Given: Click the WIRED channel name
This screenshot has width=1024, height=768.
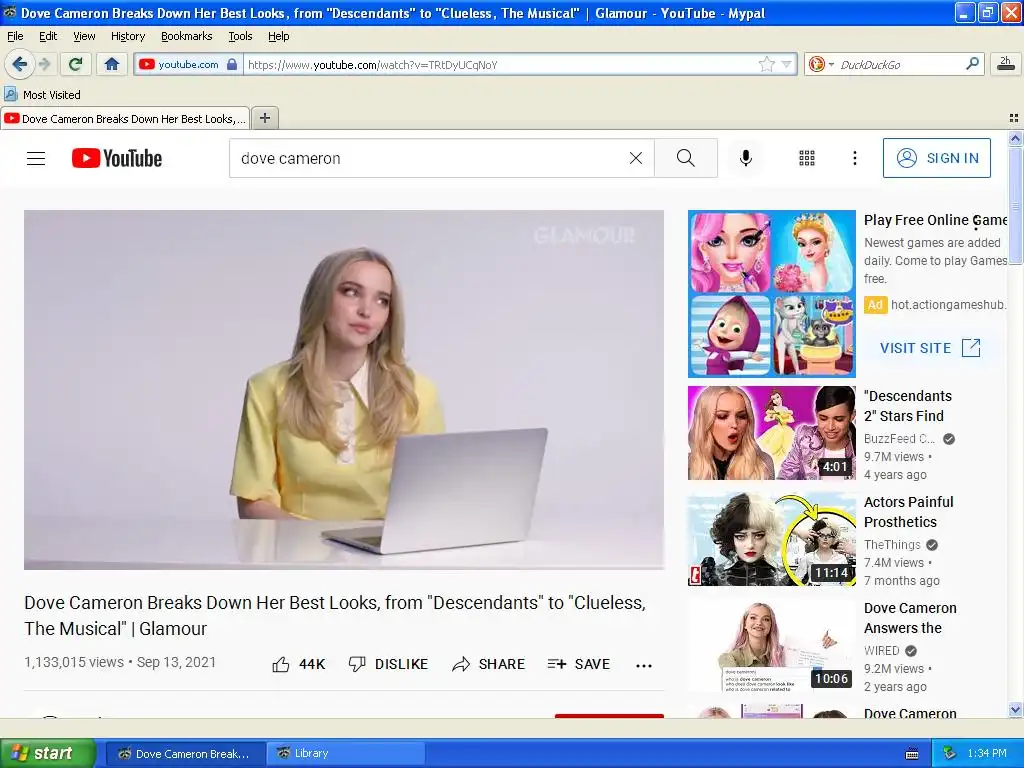Looking at the screenshot, I should coord(882,650).
